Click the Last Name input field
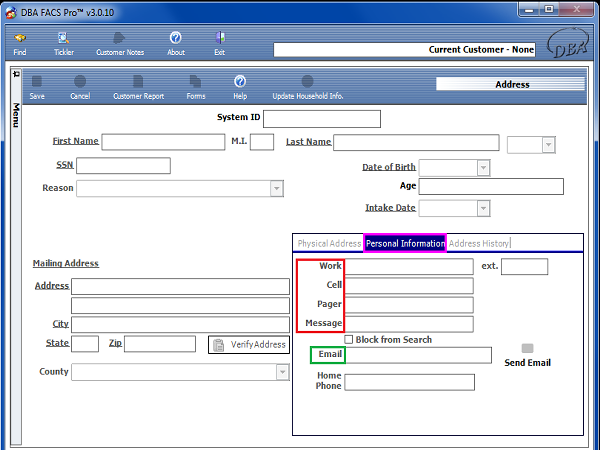 pyautogui.click(x=416, y=143)
